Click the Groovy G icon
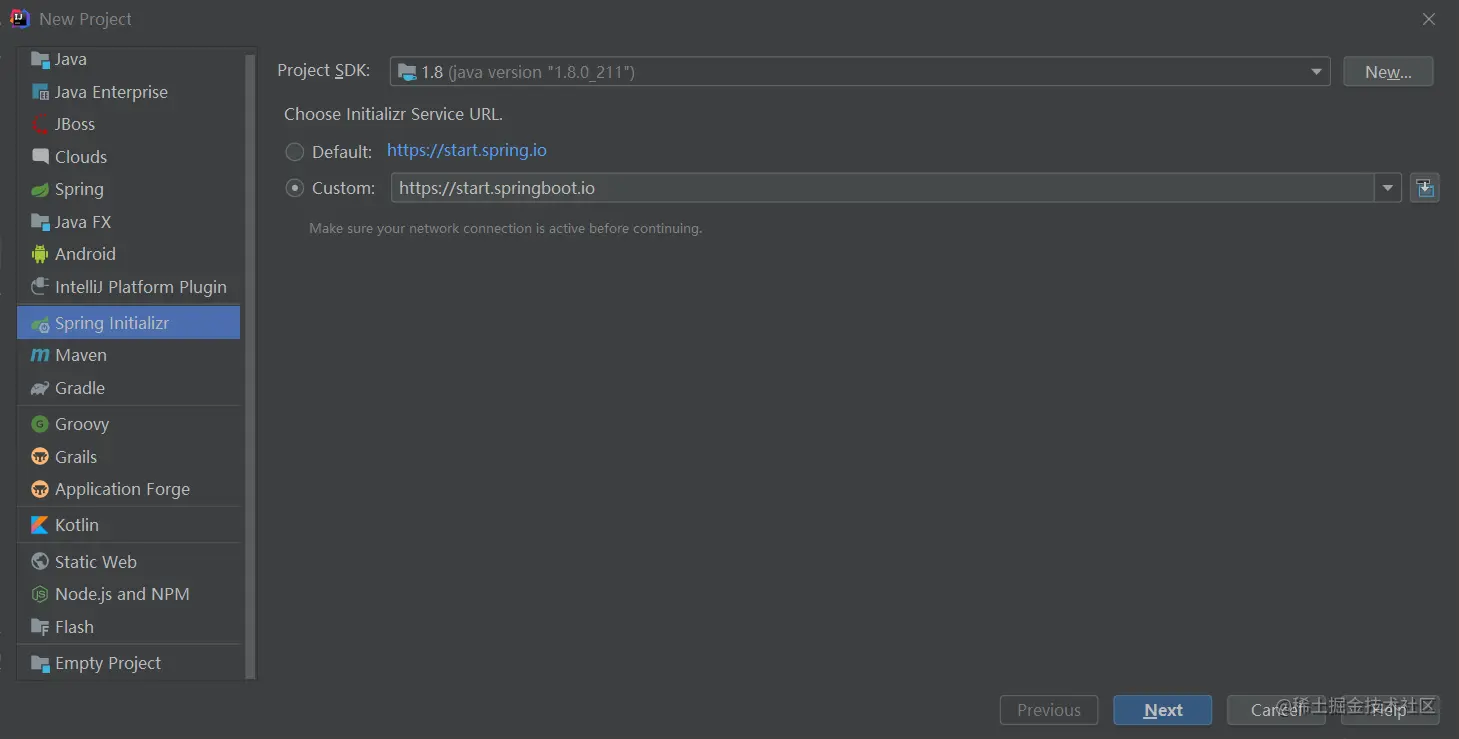This screenshot has height=739, width=1459. (x=40, y=424)
